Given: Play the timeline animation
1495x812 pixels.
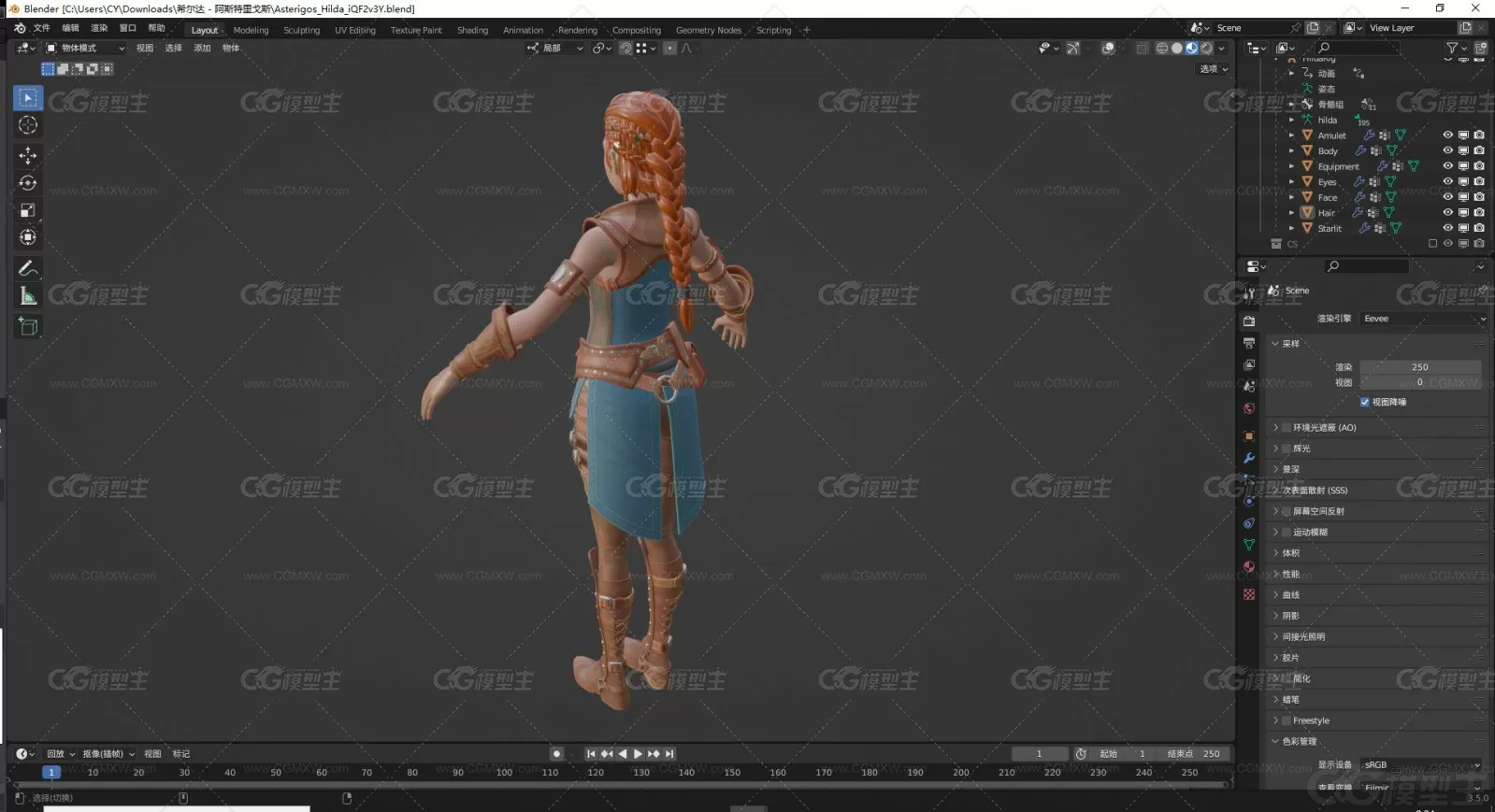Looking at the screenshot, I should click(x=638, y=754).
